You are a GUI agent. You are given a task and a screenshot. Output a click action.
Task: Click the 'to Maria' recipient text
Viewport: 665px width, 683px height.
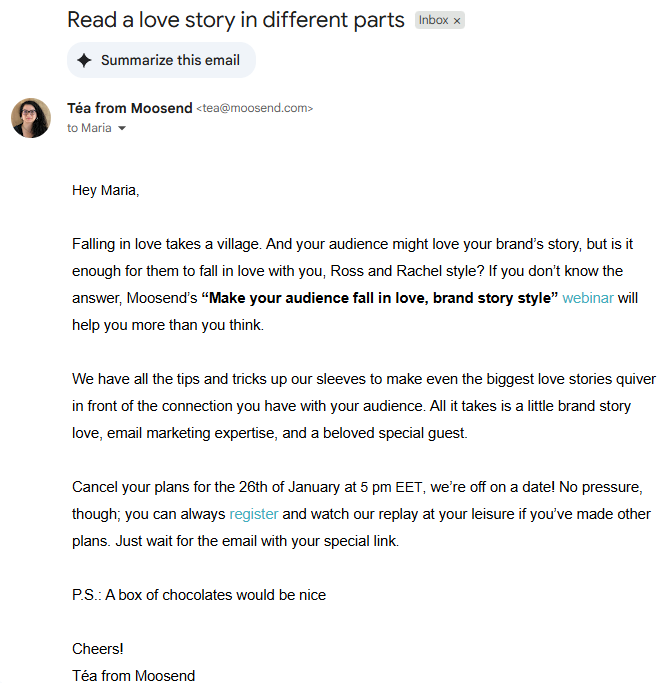click(x=89, y=129)
